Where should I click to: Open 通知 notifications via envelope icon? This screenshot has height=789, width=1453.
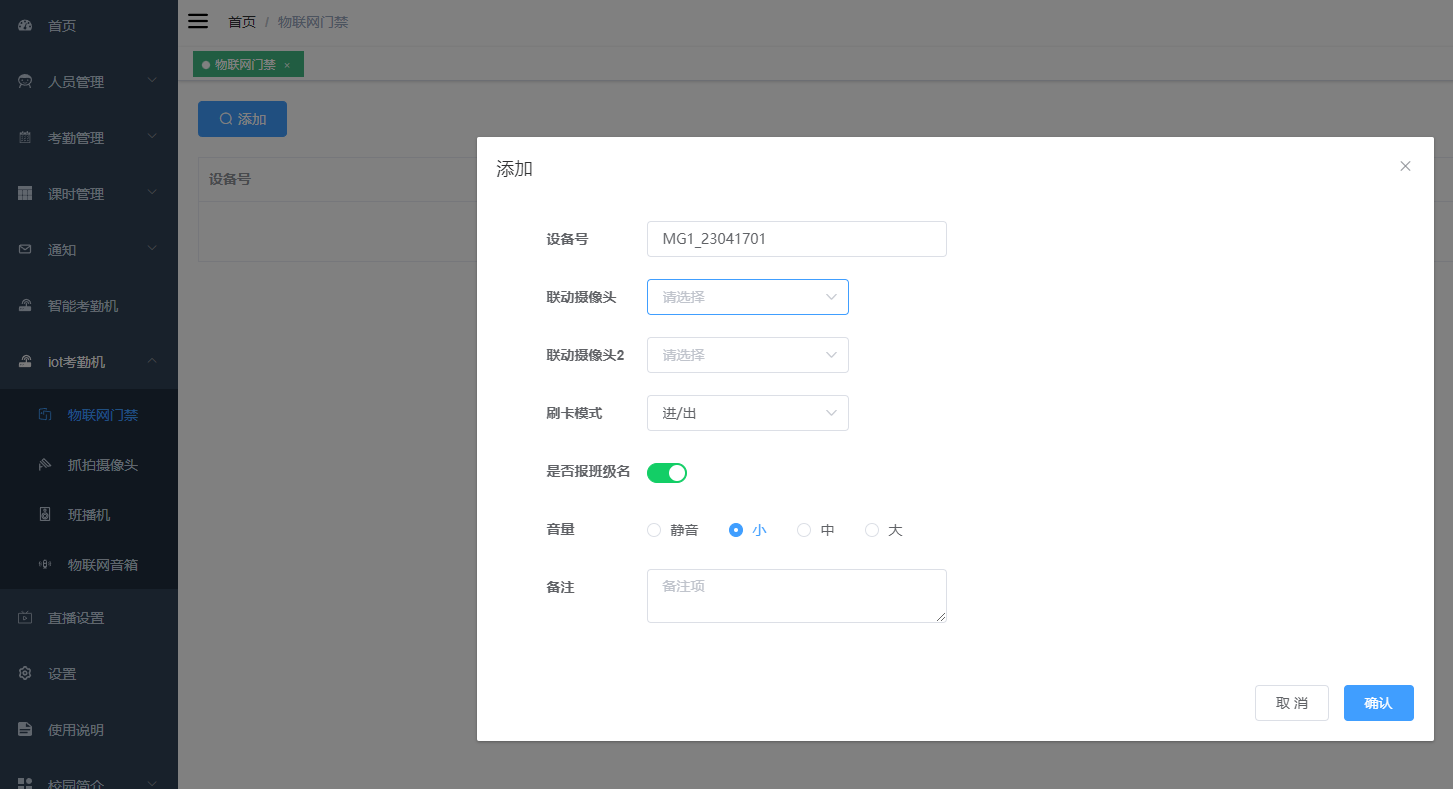(x=24, y=249)
